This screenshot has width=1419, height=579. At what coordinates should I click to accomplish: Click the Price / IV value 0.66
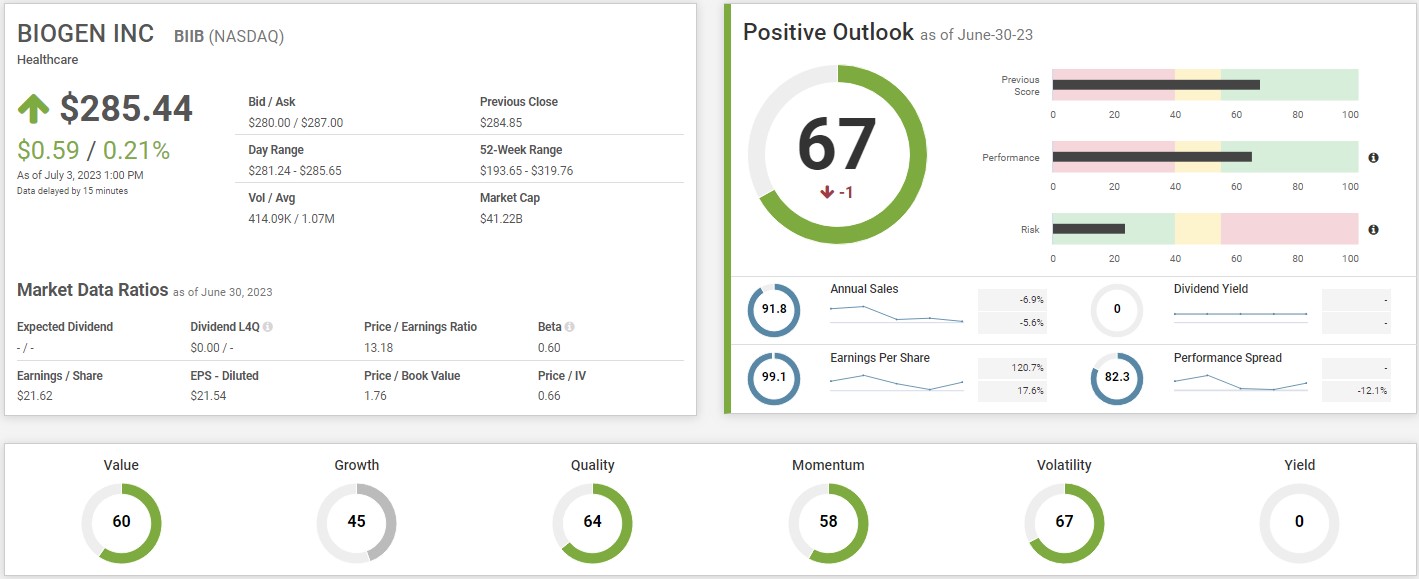click(x=549, y=396)
